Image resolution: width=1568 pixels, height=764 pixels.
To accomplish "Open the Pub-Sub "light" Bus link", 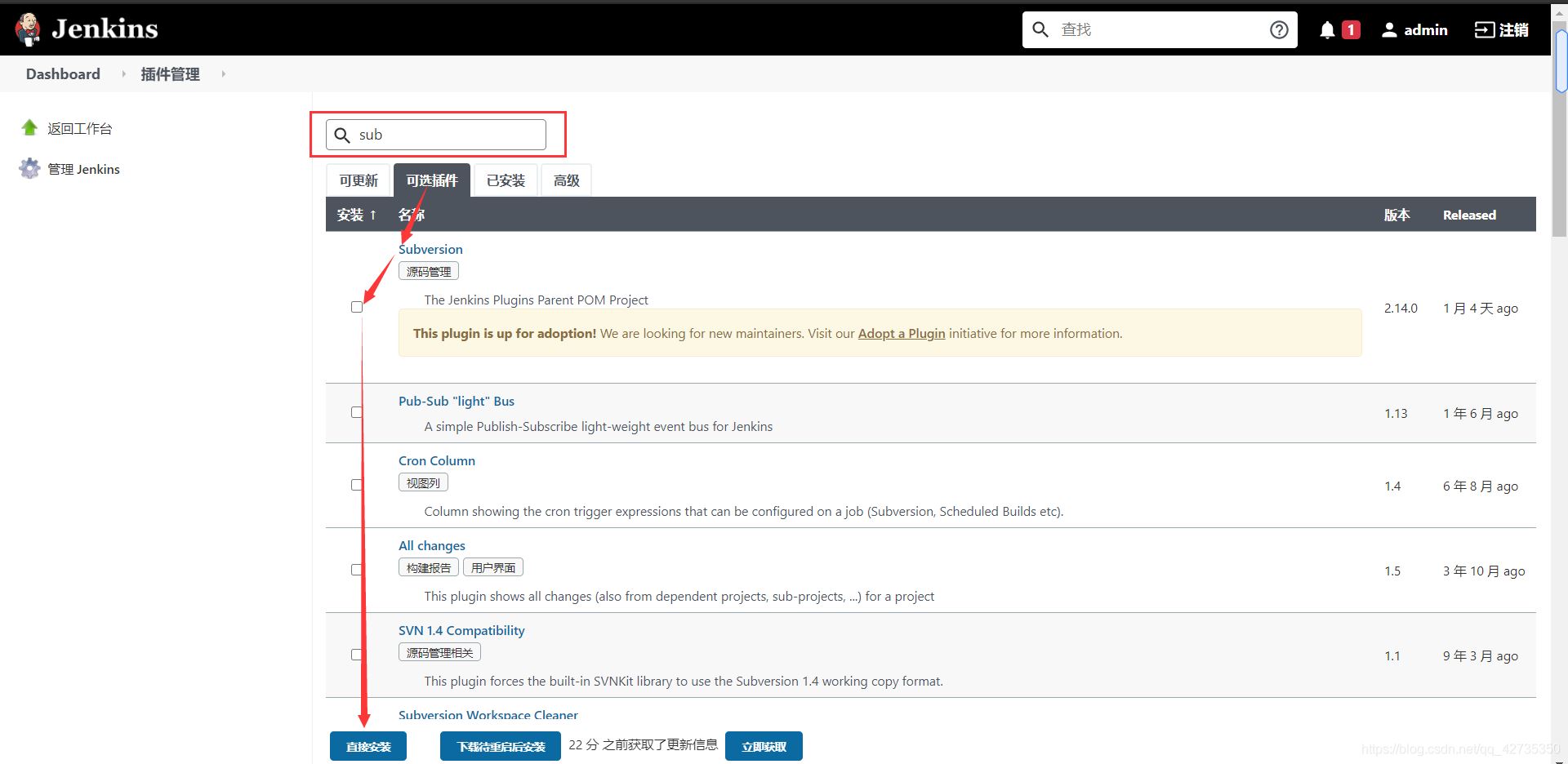I will click(457, 401).
